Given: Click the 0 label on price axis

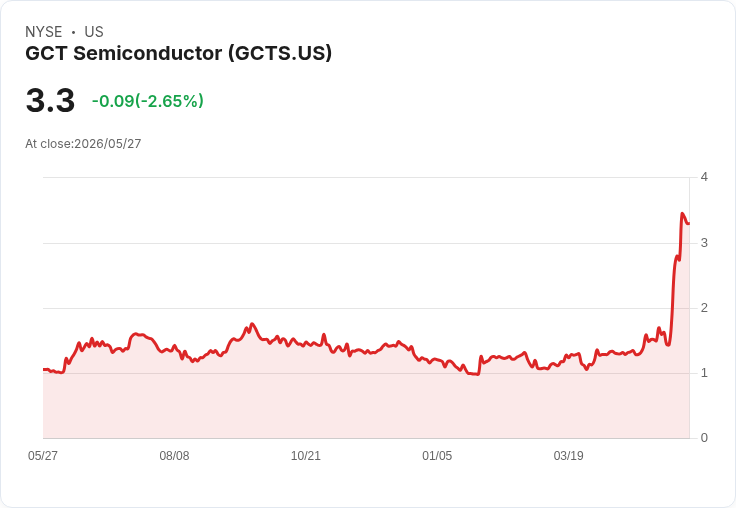Looking at the screenshot, I should pos(704,438).
